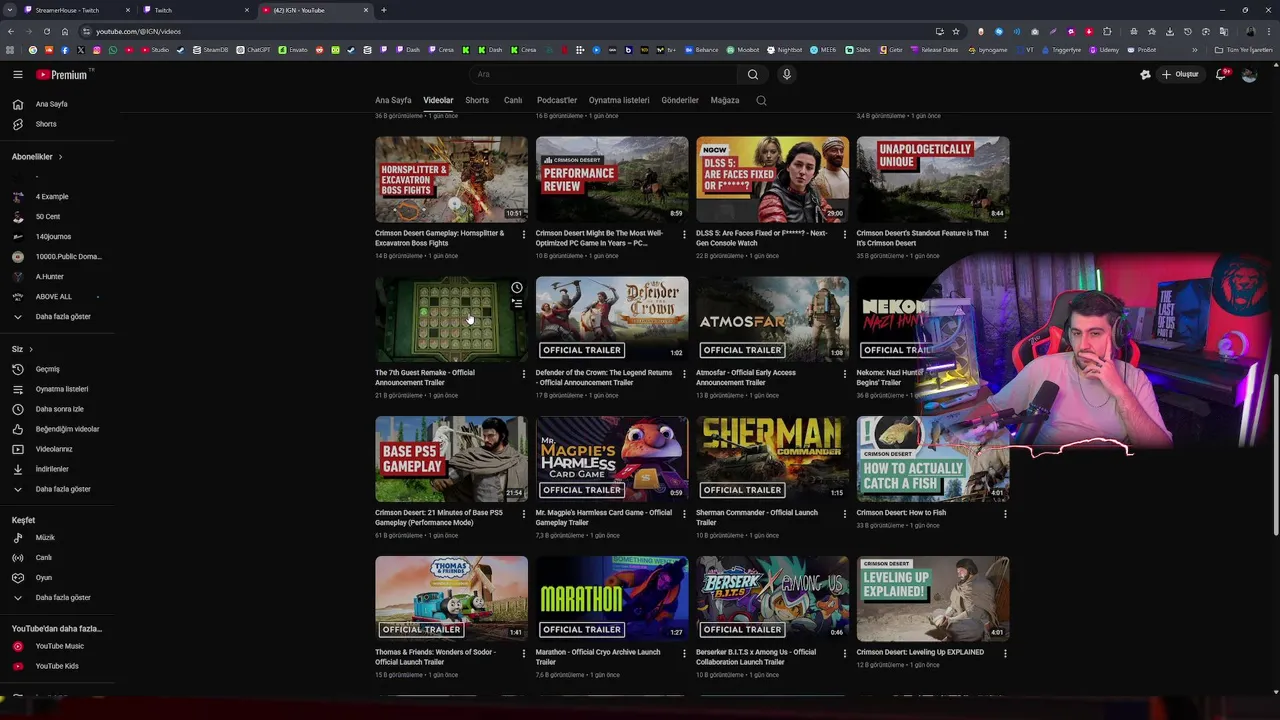This screenshot has width=1280, height=720.
Task: Open ABOVE ALL subscription channel
Action: 54,297
